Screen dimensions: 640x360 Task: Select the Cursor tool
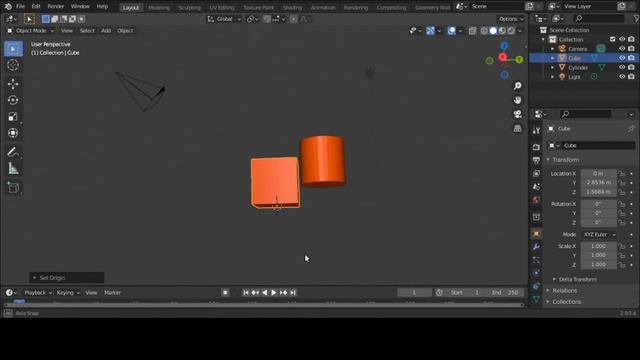(x=13, y=65)
